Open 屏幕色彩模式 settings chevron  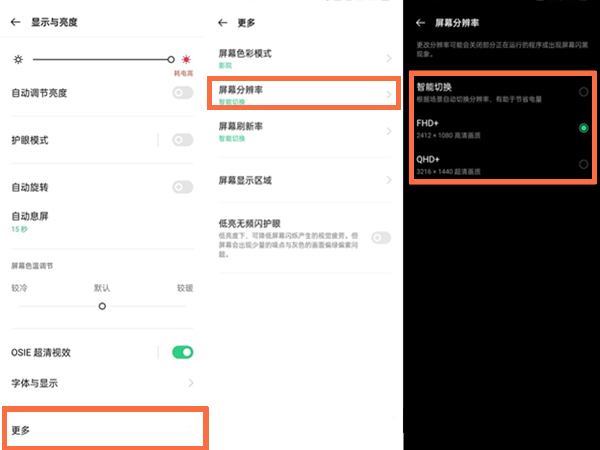389,59
